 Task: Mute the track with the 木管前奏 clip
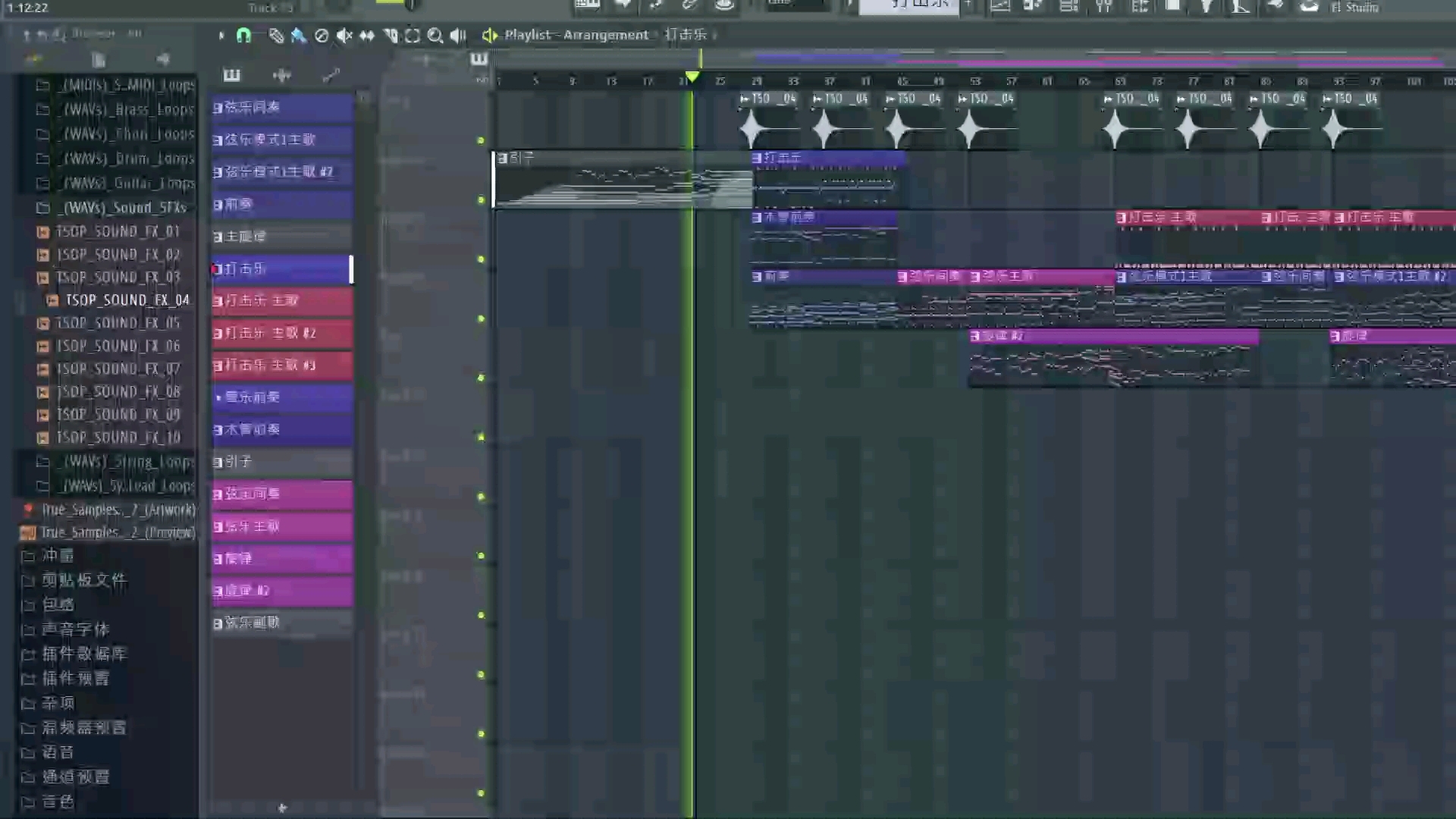481,259
